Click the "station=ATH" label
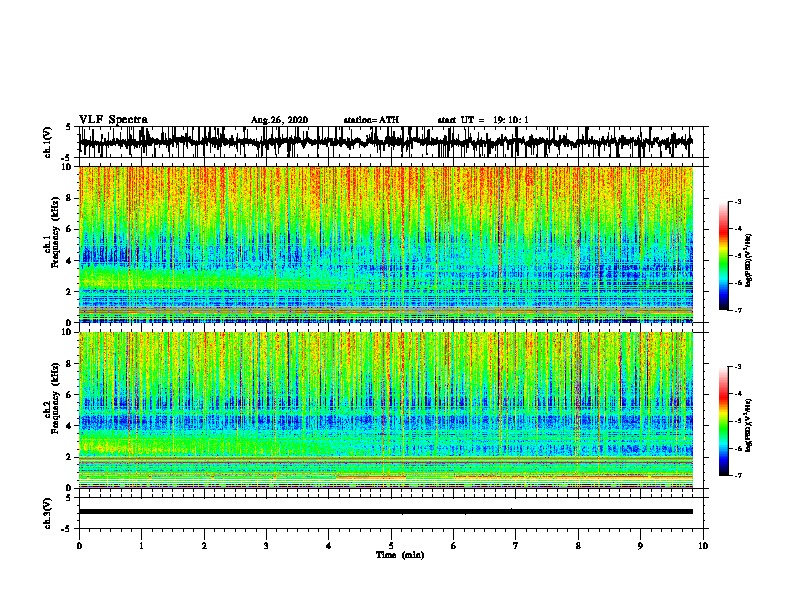This screenshot has width=792, height=612. [371, 120]
